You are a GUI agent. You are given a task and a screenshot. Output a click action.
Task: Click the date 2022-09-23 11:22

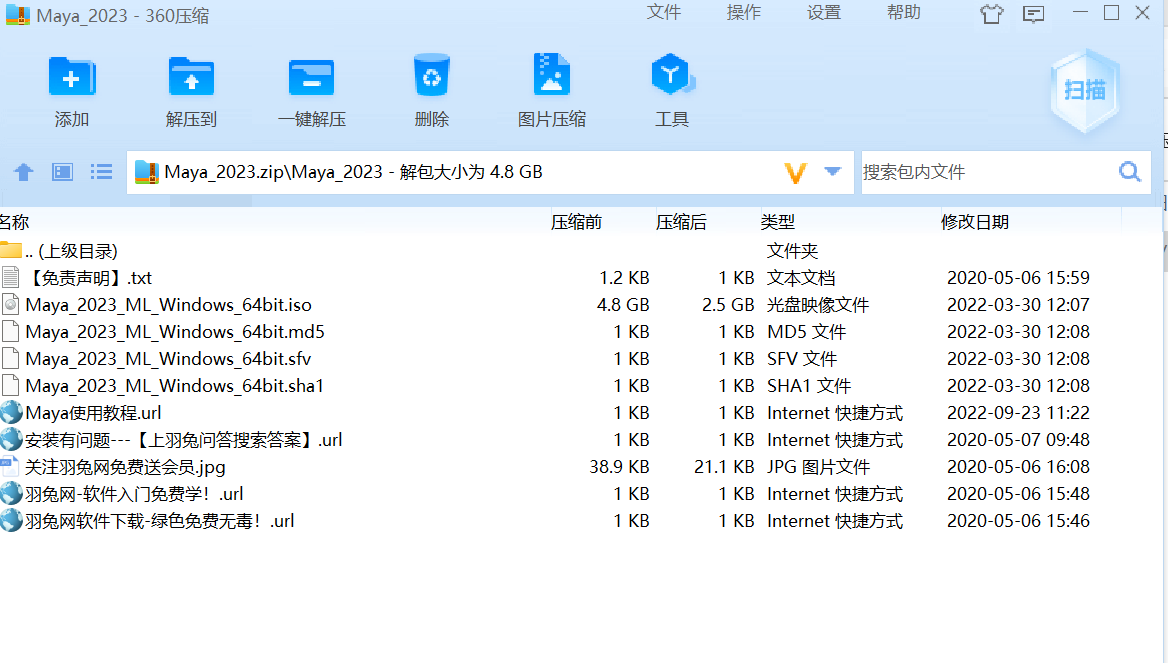pos(1018,413)
